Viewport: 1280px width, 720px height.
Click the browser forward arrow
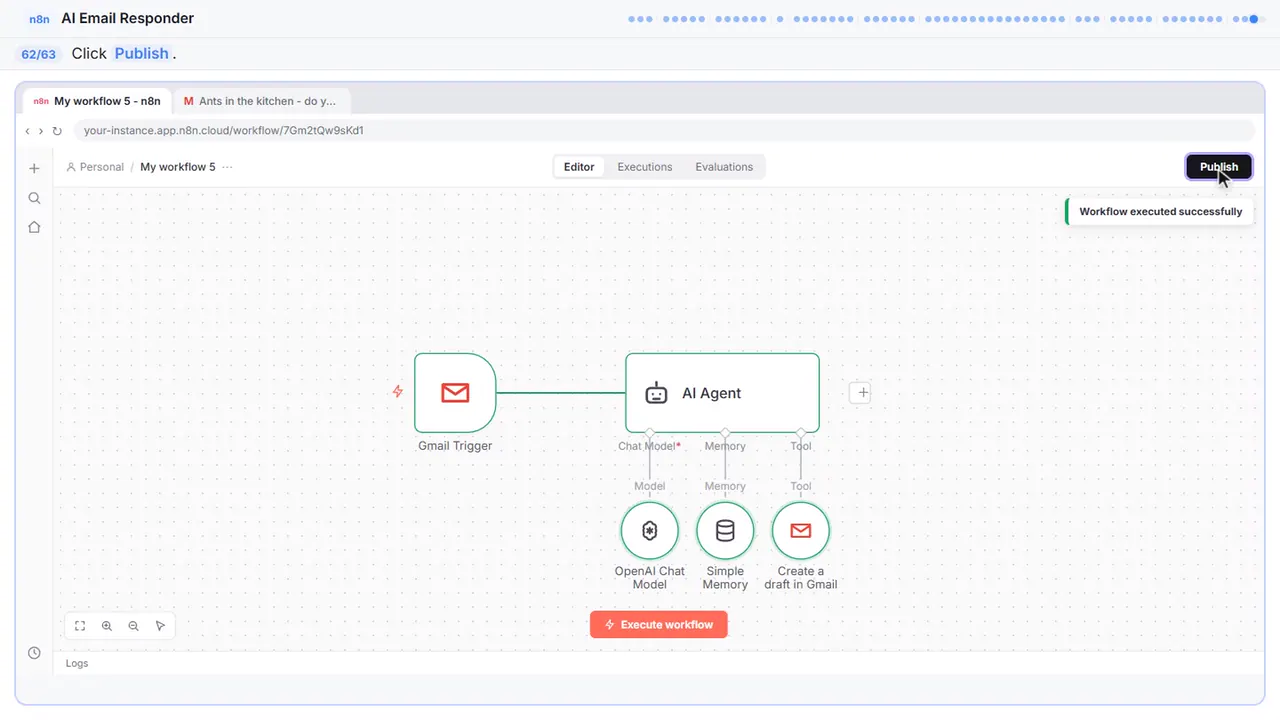click(41, 131)
